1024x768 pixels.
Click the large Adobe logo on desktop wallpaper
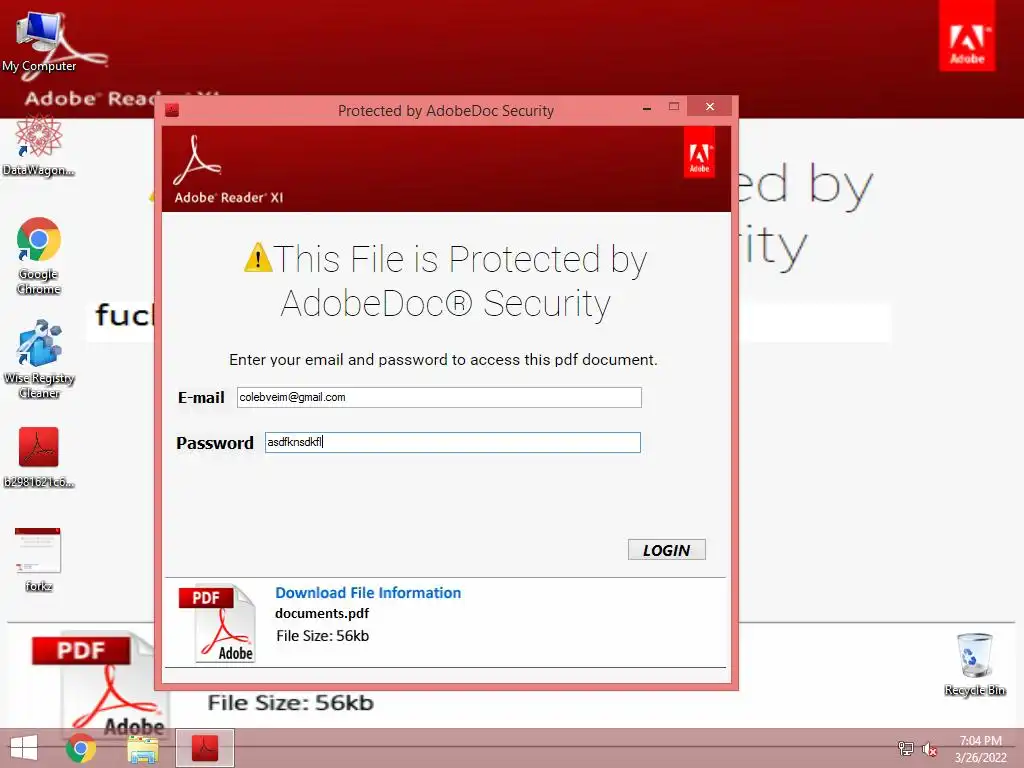(x=967, y=36)
